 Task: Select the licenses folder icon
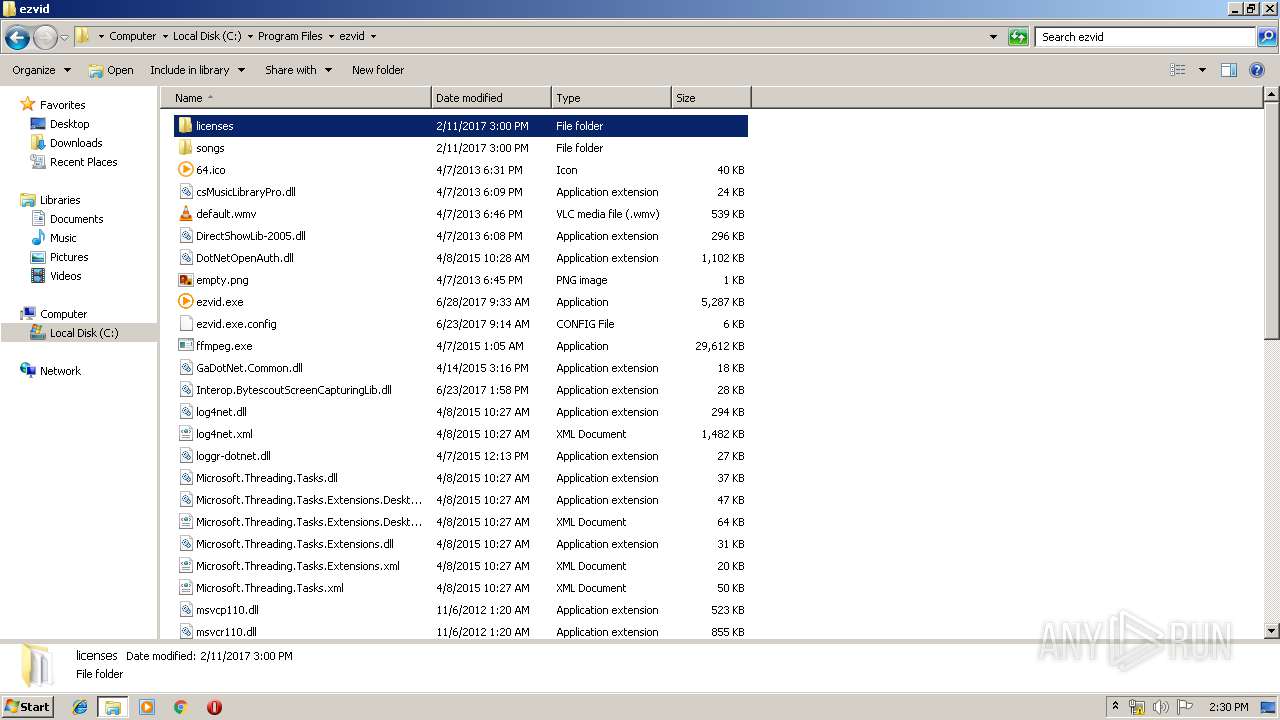pyautogui.click(x=185, y=126)
